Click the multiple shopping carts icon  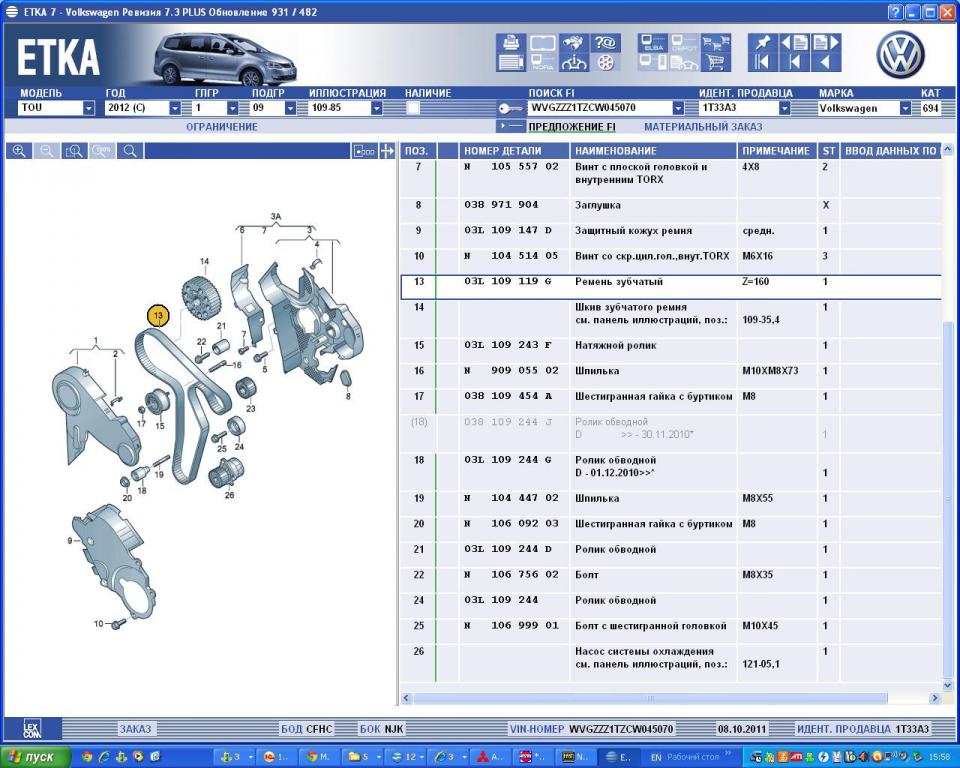click(715, 43)
